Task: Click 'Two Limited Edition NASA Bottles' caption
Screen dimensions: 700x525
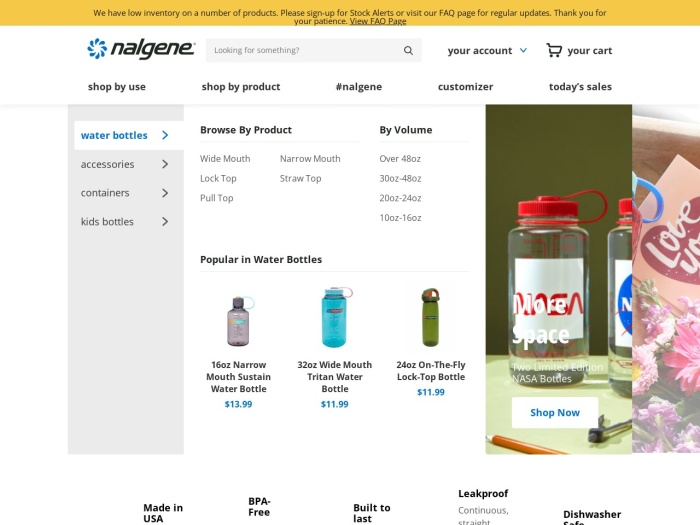Action: tap(557, 373)
